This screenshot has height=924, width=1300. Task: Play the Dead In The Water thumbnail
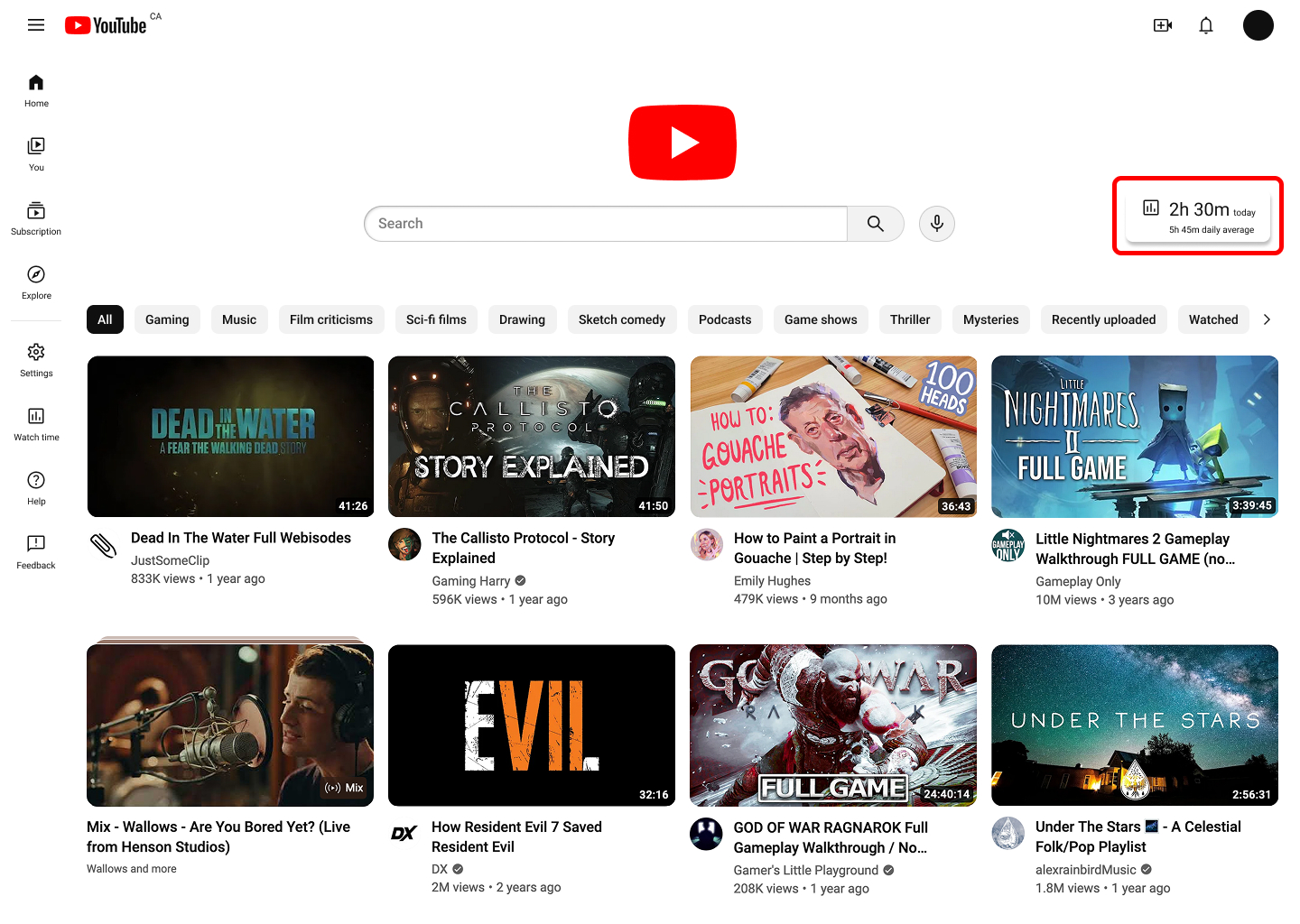tap(230, 437)
